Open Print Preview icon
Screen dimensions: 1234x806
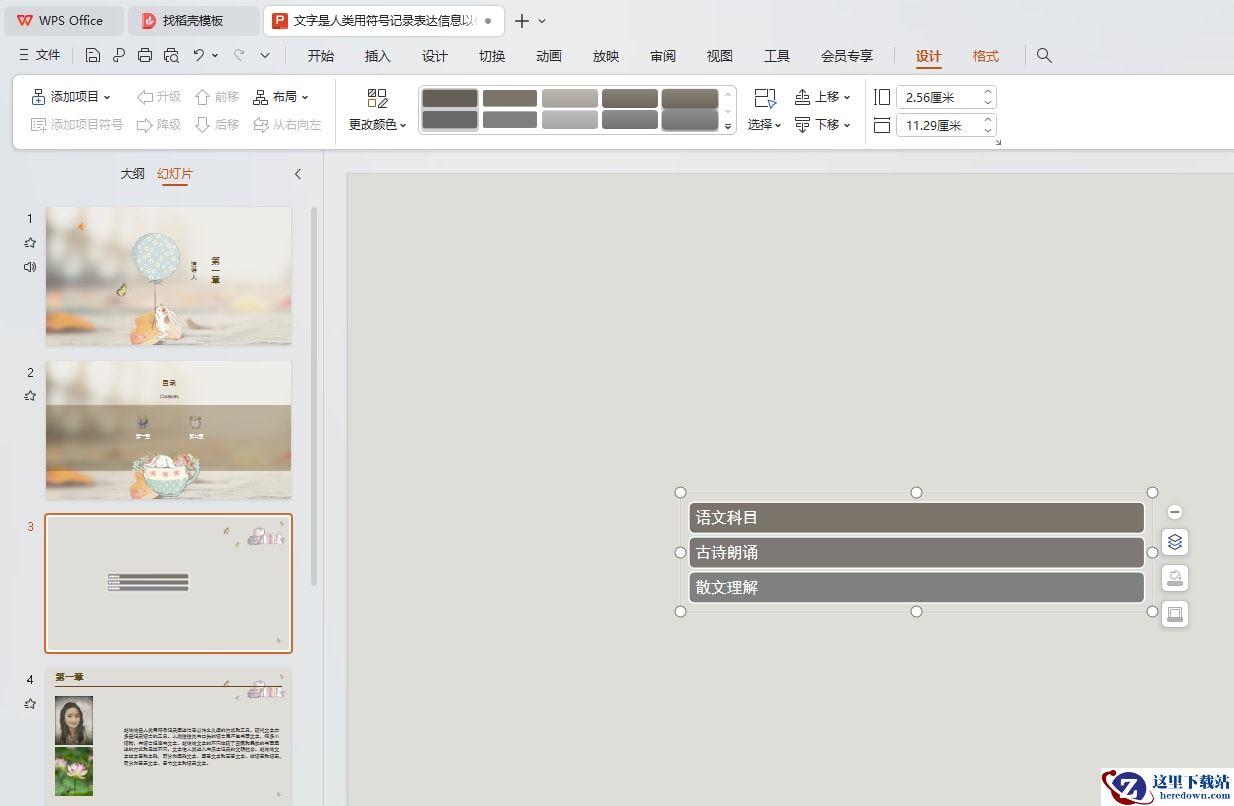[x=171, y=55]
